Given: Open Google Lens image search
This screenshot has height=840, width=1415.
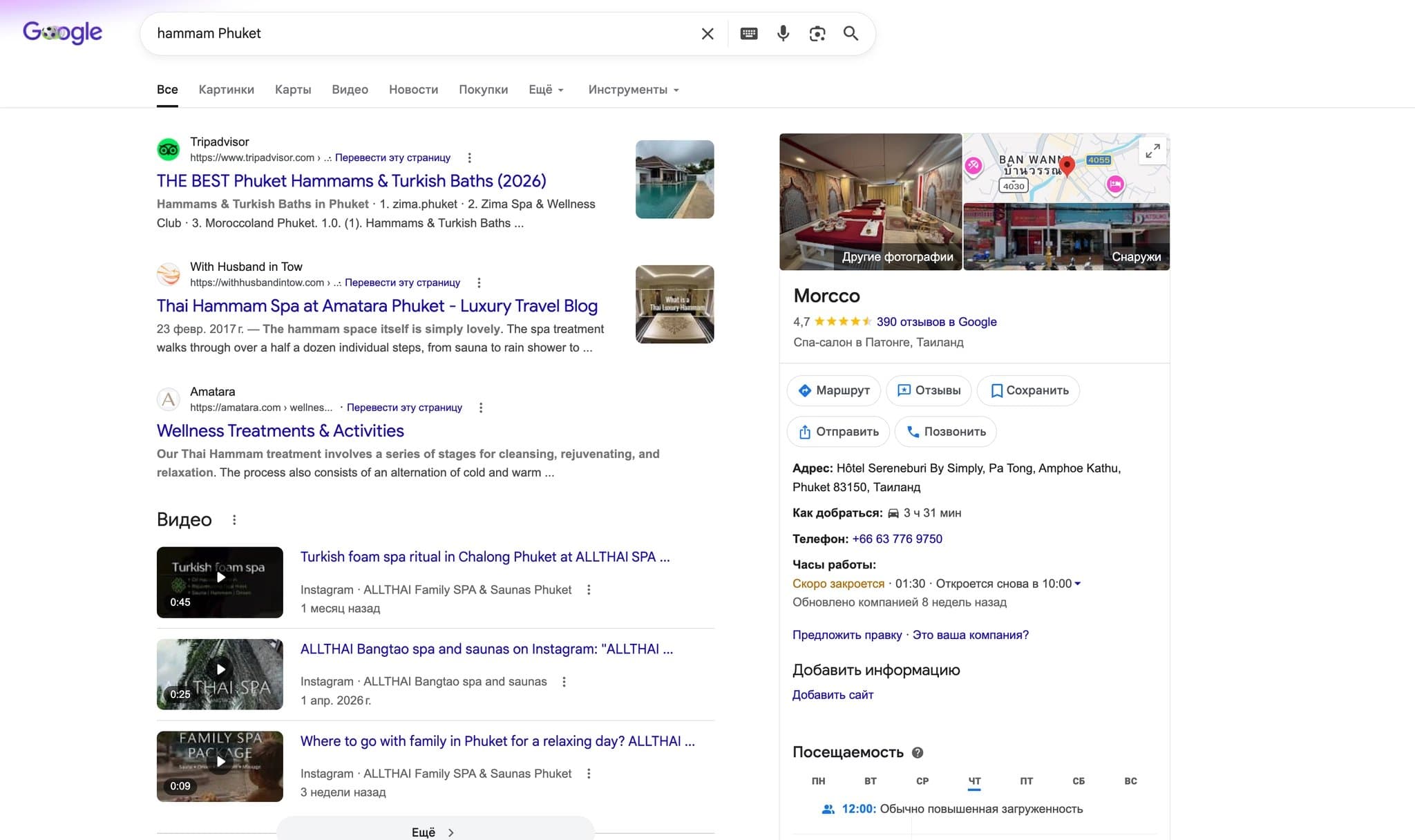Looking at the screenshot, I should coord(817,34).
